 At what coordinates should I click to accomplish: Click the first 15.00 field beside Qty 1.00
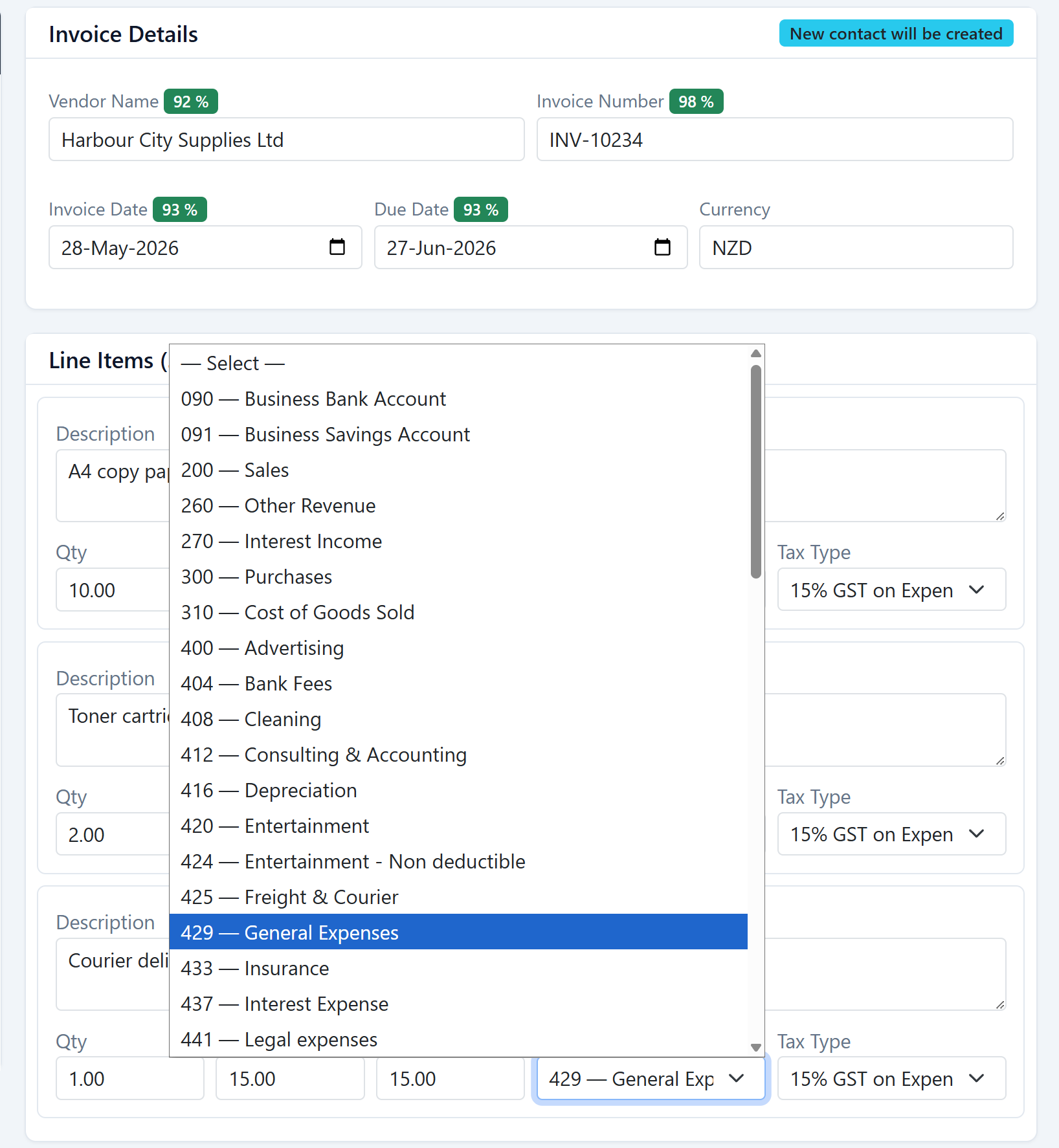(290, 1078)
